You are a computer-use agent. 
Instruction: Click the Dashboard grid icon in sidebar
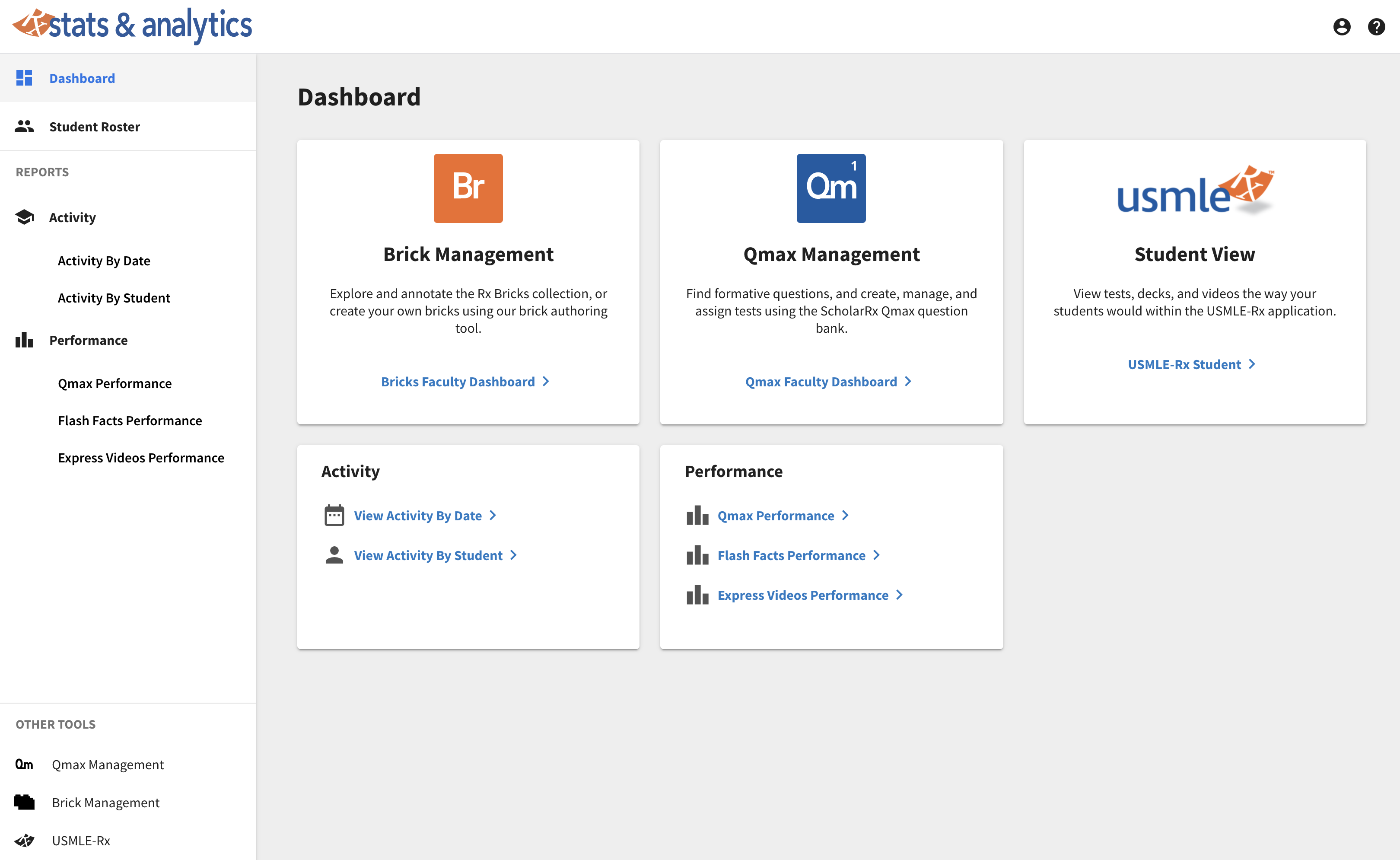click(24, 78)
